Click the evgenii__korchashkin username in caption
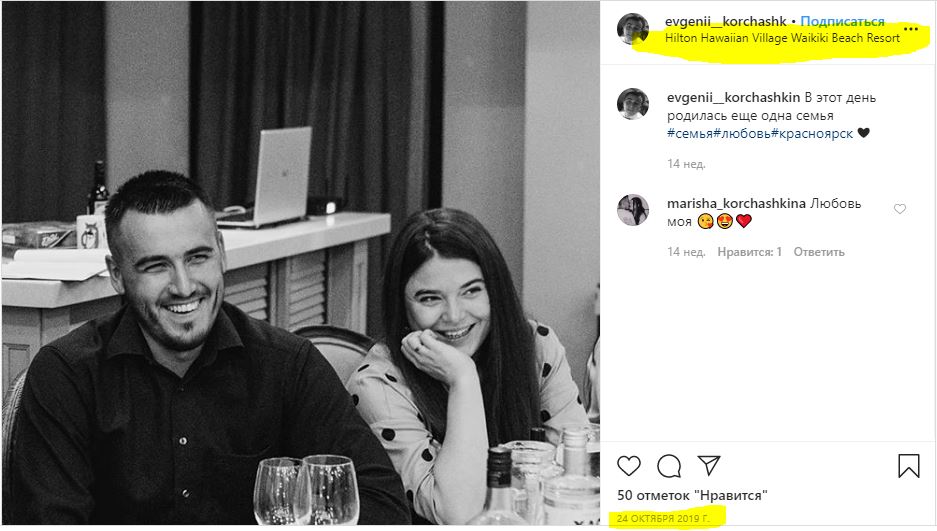Screen dimensions: 937x531 pos(733,98)
